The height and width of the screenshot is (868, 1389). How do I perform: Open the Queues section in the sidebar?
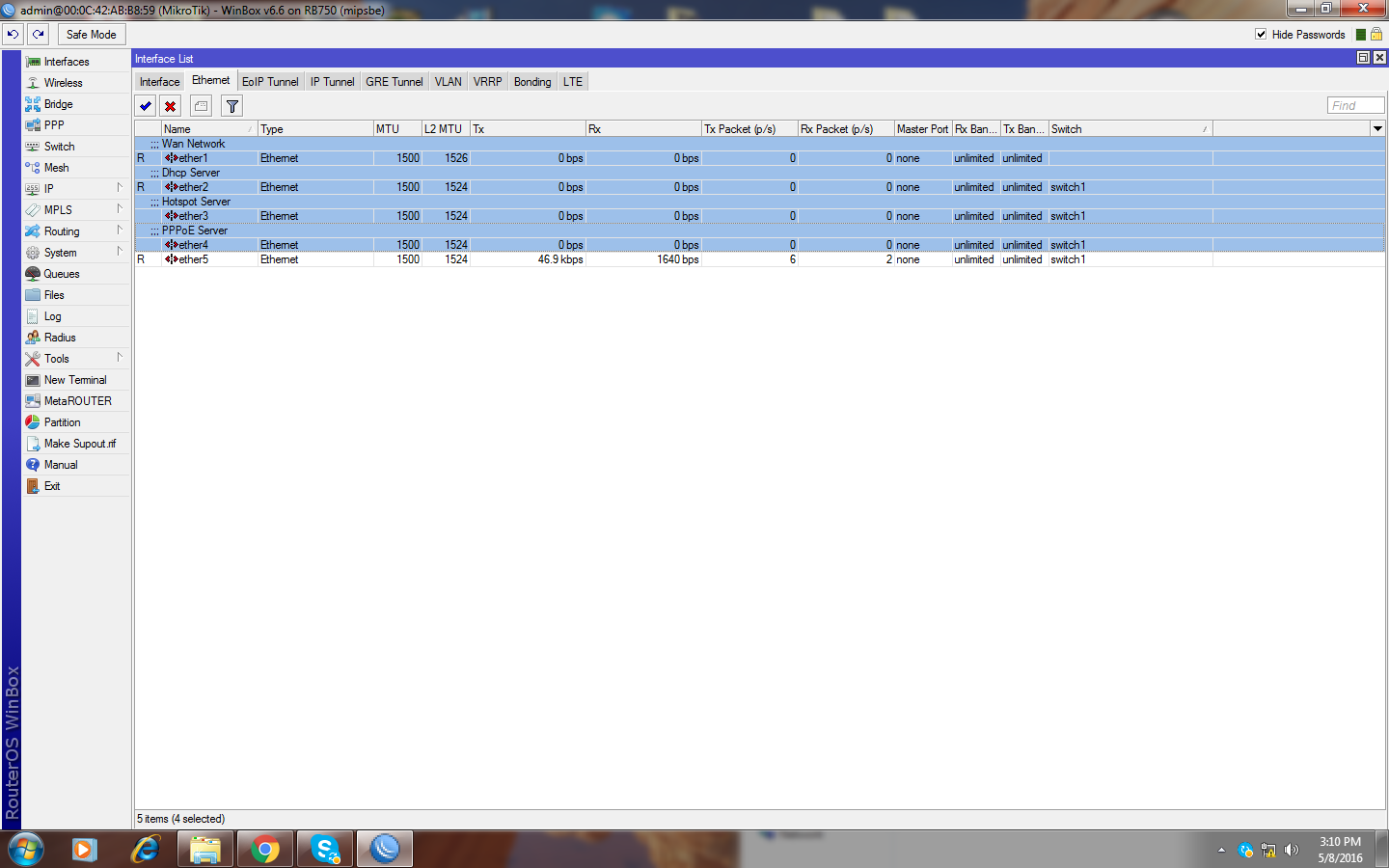pyautogui.click(x=60, y=273)
